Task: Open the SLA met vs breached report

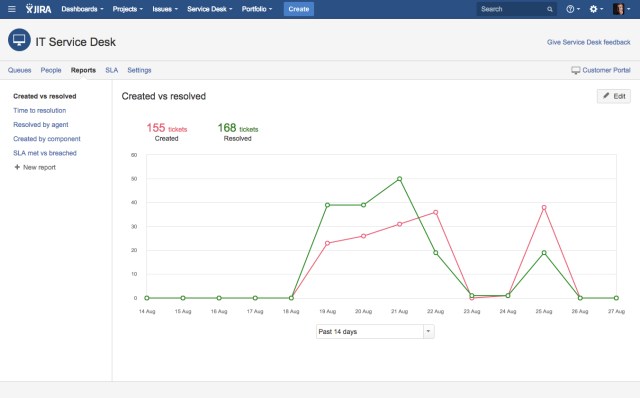Action: click(x=45, y=153)
